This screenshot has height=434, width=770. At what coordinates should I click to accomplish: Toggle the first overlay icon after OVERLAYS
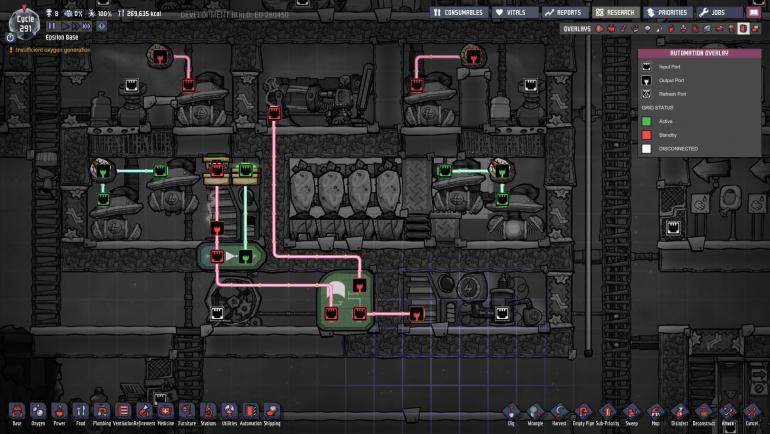click(602, 29)
